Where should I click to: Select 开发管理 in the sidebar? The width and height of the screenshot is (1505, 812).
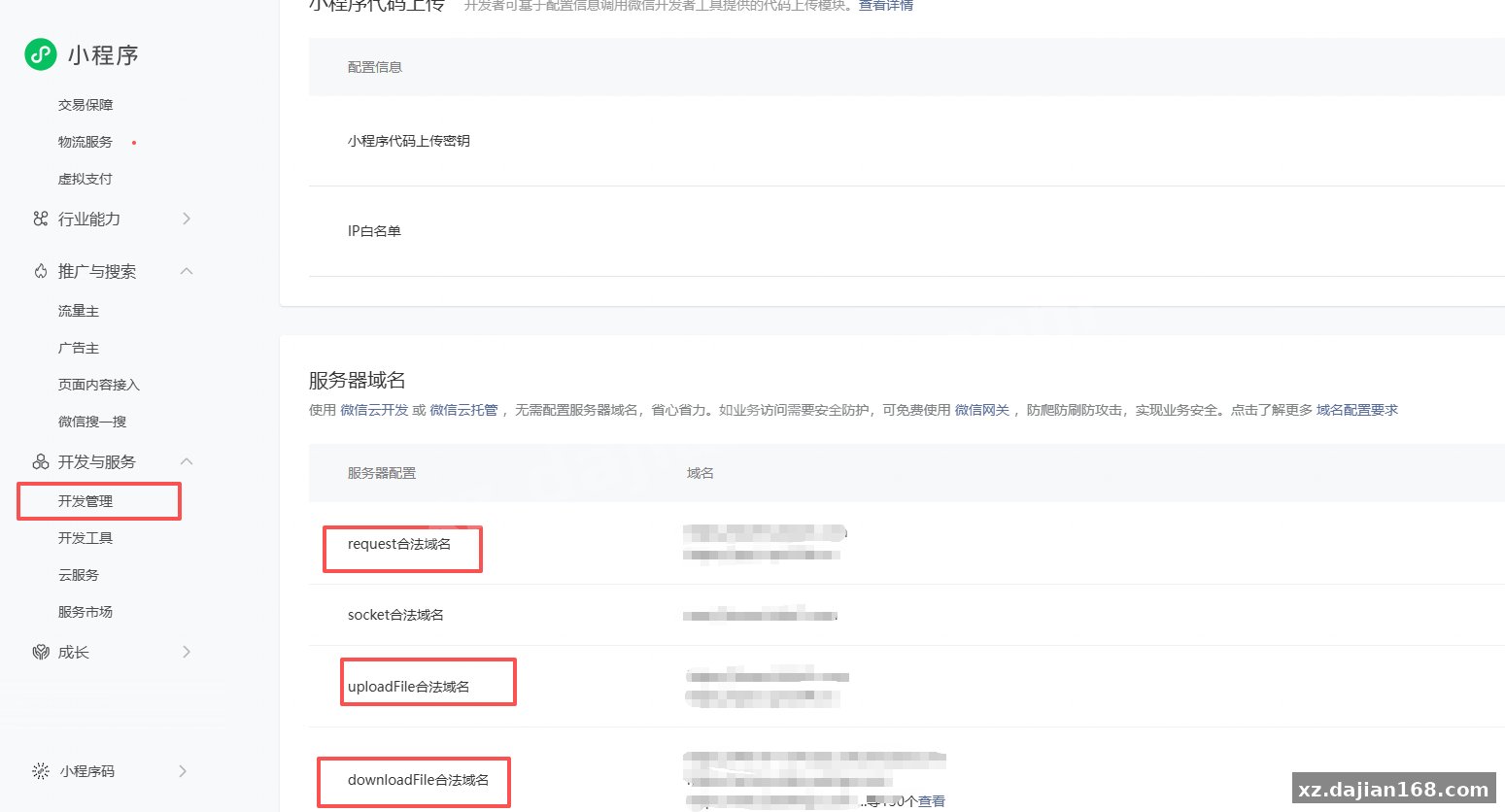[86, 501]
